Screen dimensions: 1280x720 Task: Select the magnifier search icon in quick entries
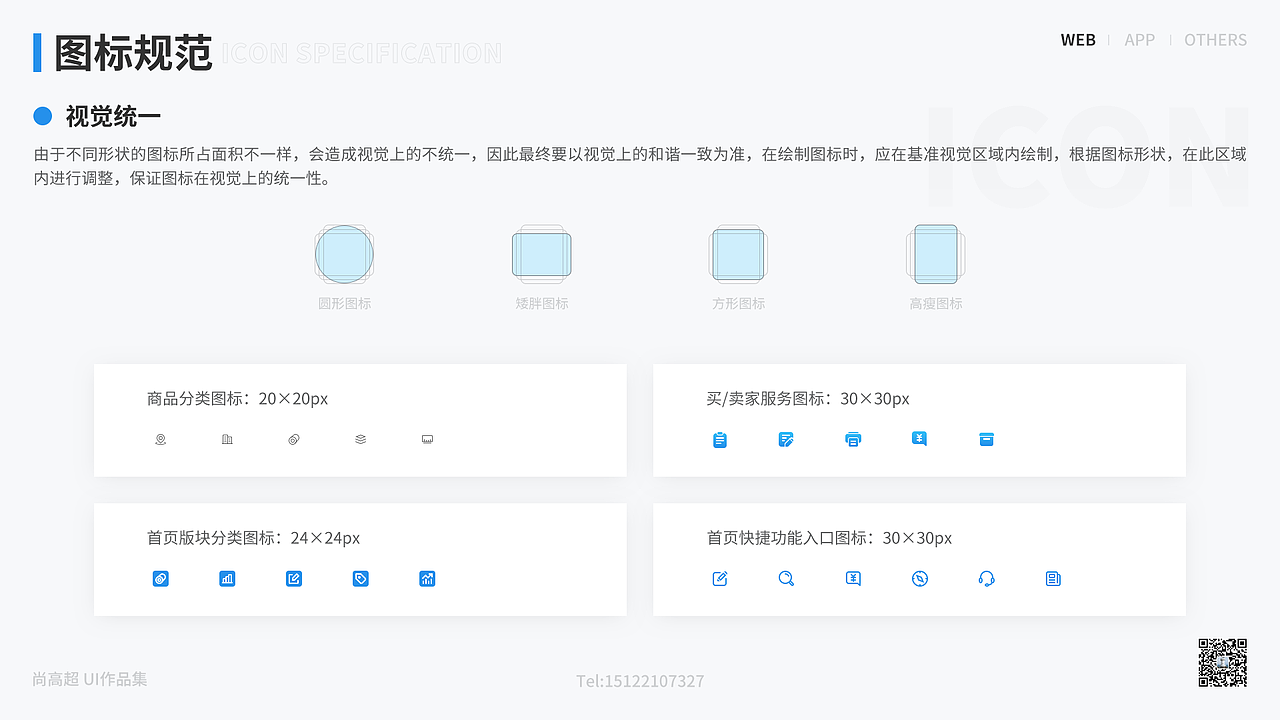[x=786, y=578]
